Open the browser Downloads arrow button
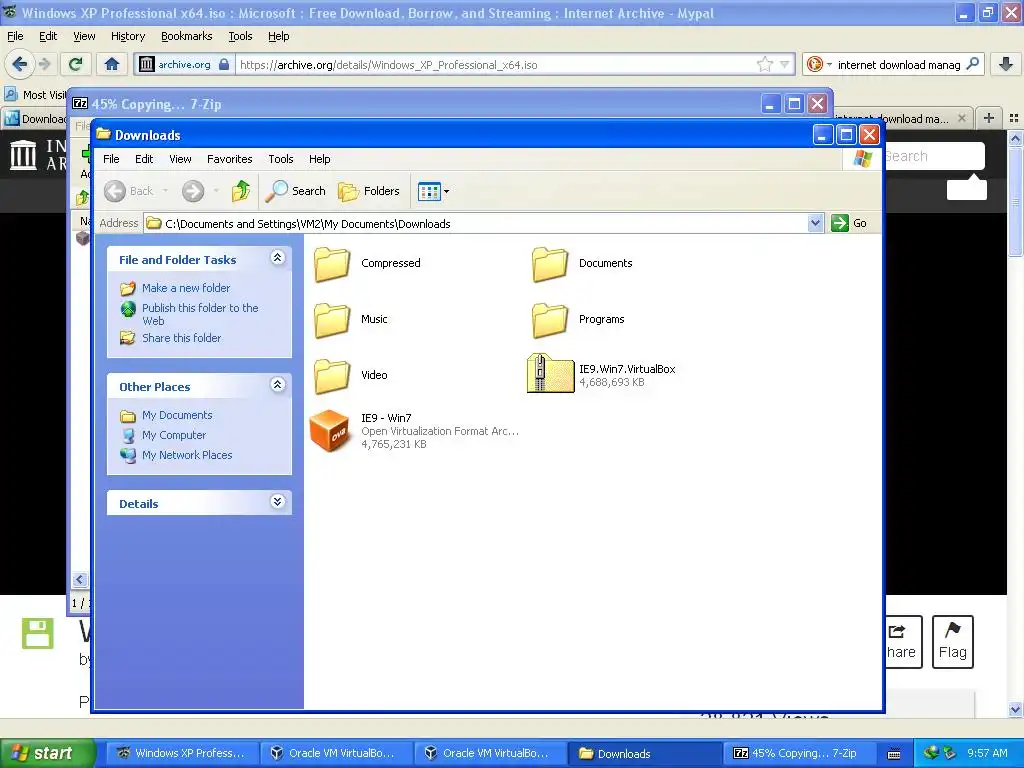1024x768 pixels. (1006, 64)
